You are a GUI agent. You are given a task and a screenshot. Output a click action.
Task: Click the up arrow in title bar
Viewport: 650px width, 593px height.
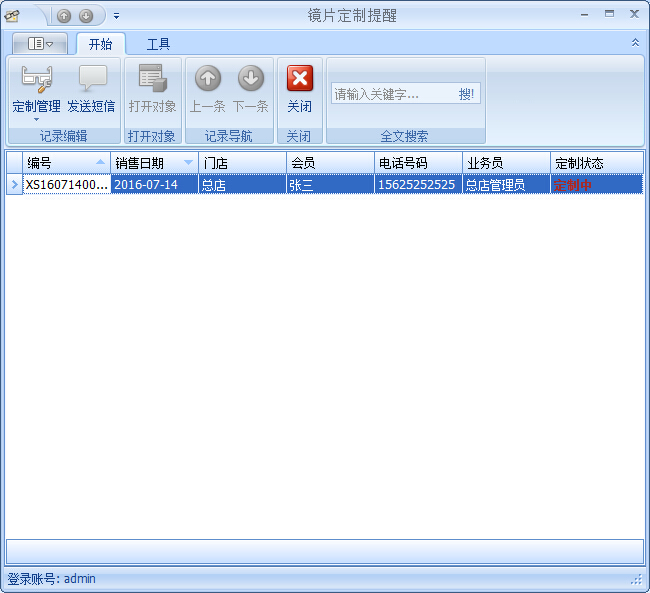[64, 15]
